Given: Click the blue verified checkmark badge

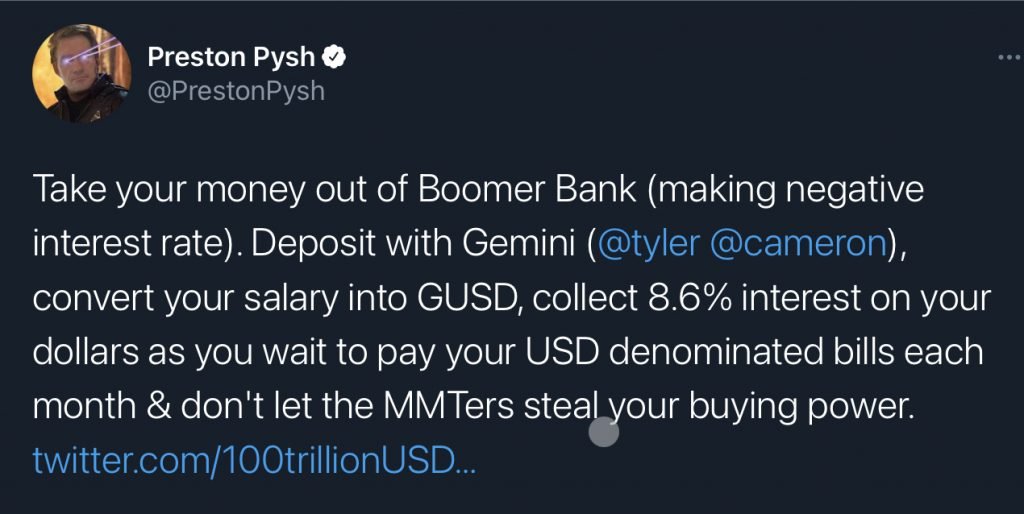Looking at the screenshot, I should click(335, 57).
